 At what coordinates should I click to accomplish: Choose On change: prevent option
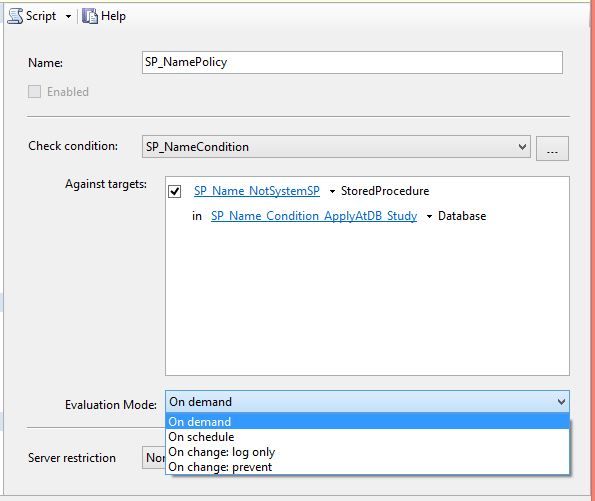[x=367, y=467]
